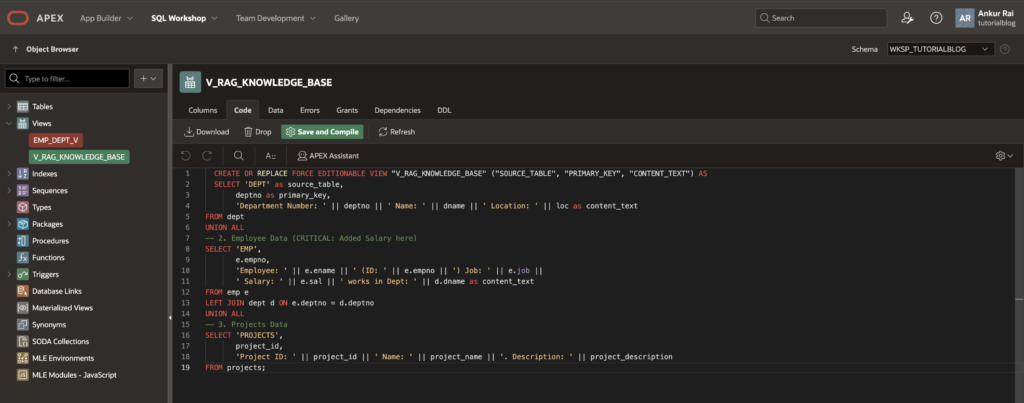Image resolution: width=1024 pixels, height=403 pixels.
Task: Switch to the DDL tab
Action: click(x=445, y=109)
